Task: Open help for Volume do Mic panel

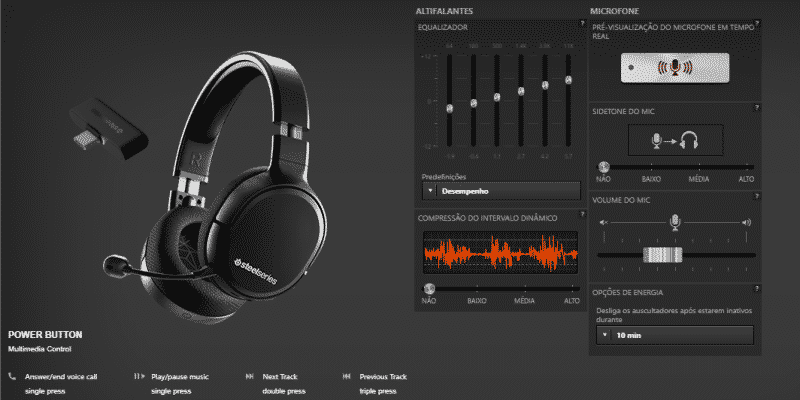Action: [x=757, y=196]
